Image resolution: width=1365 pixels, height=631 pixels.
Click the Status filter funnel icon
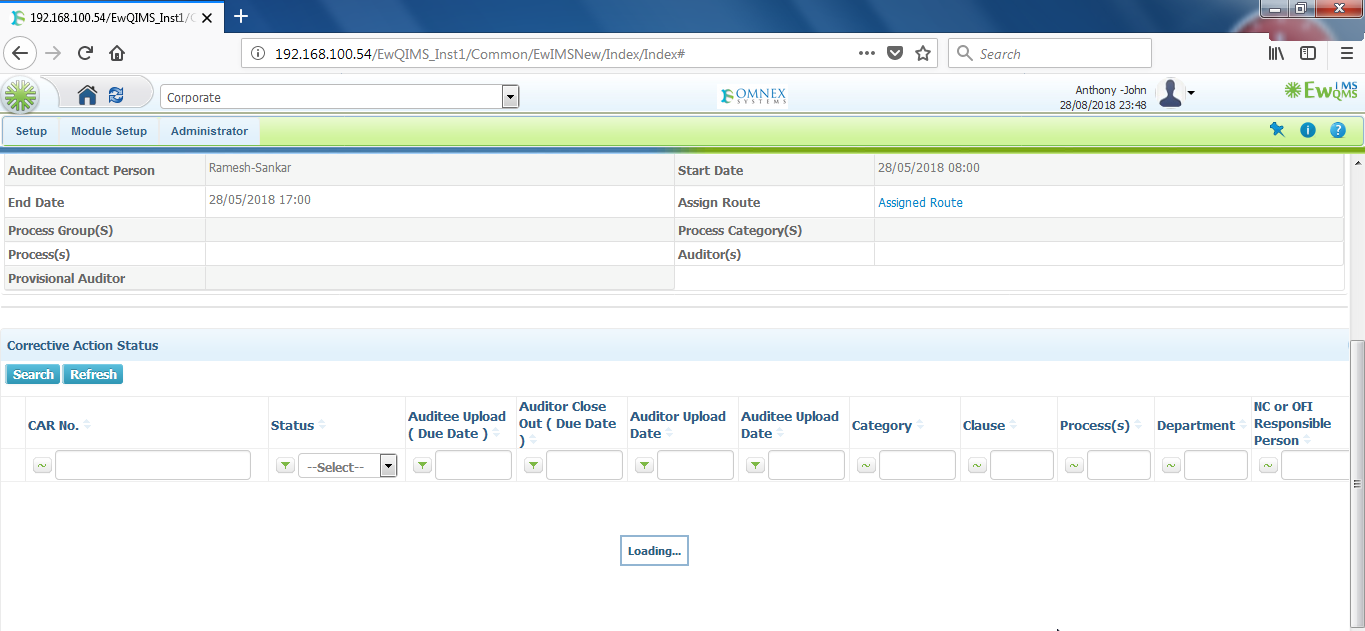tap(285, 465)
